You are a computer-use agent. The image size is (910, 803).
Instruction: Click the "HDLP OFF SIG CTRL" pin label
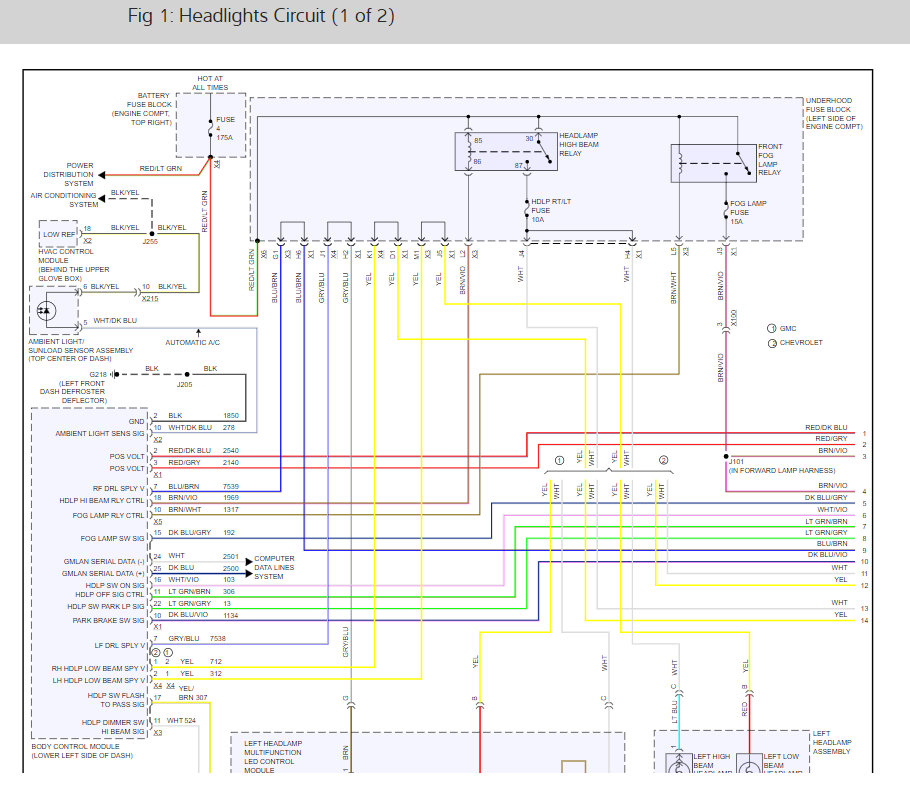110,594
